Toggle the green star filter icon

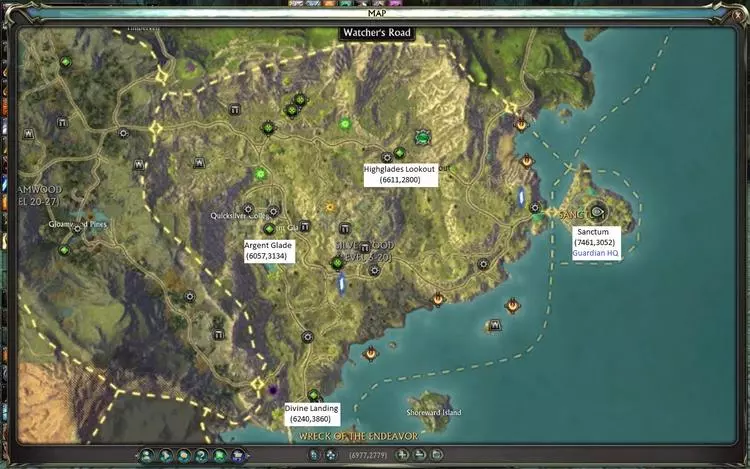[220, 456]
